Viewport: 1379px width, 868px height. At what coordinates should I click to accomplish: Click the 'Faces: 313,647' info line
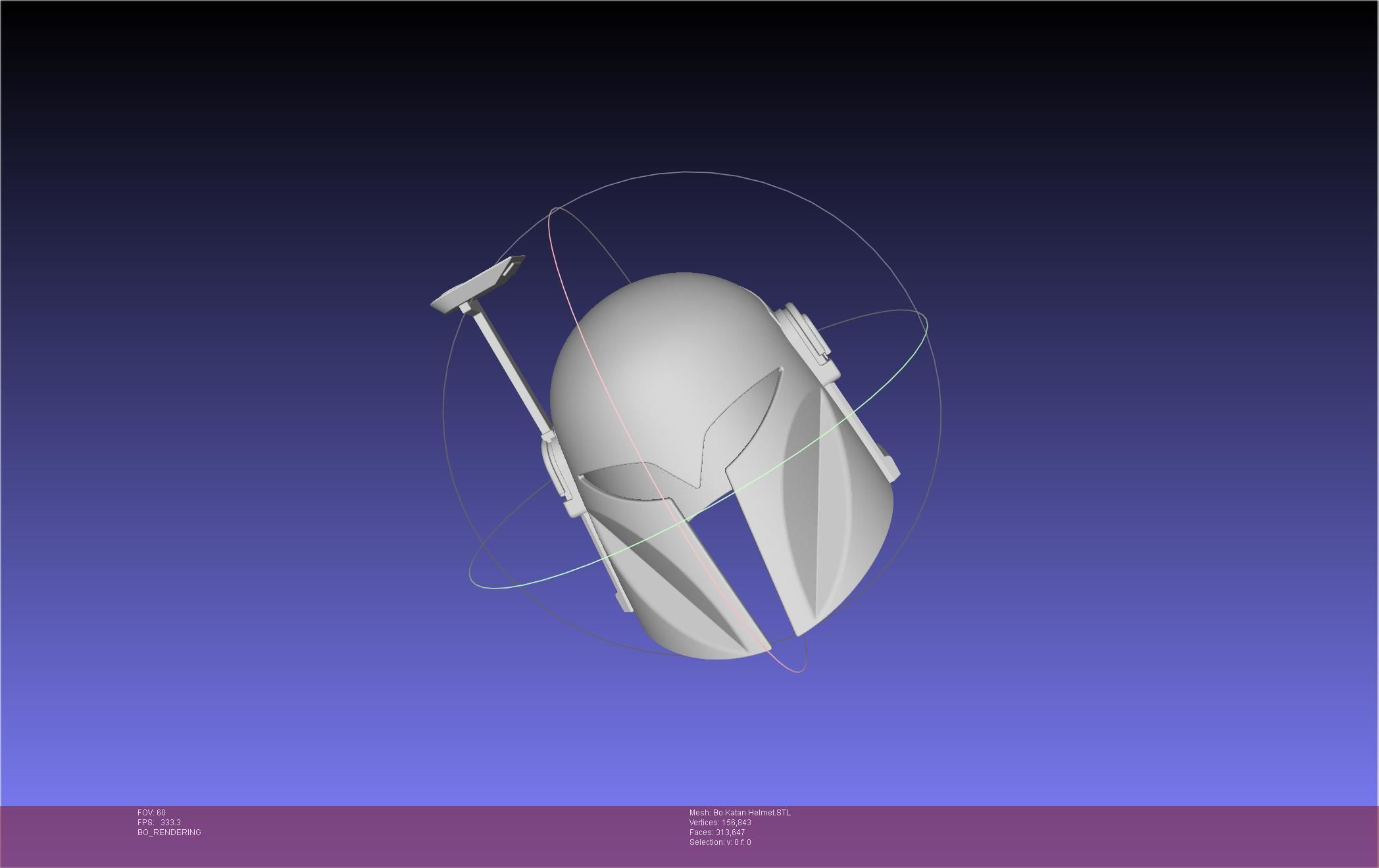click(717, 832)
